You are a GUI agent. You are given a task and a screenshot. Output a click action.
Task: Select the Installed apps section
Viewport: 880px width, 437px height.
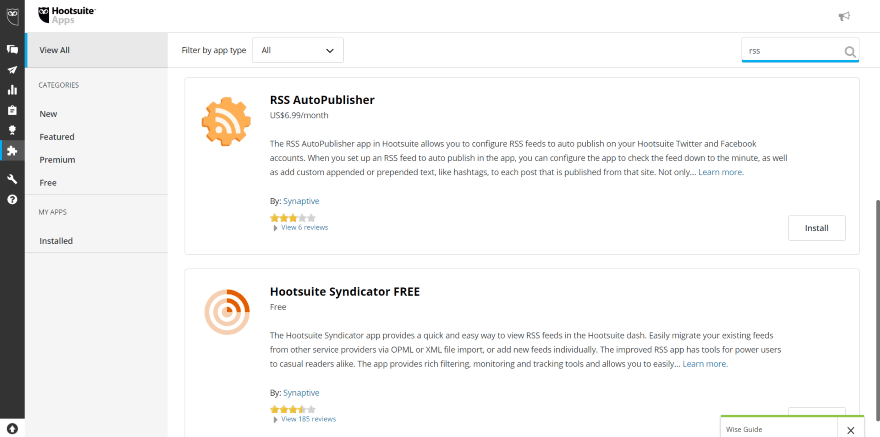pos(56,241)
